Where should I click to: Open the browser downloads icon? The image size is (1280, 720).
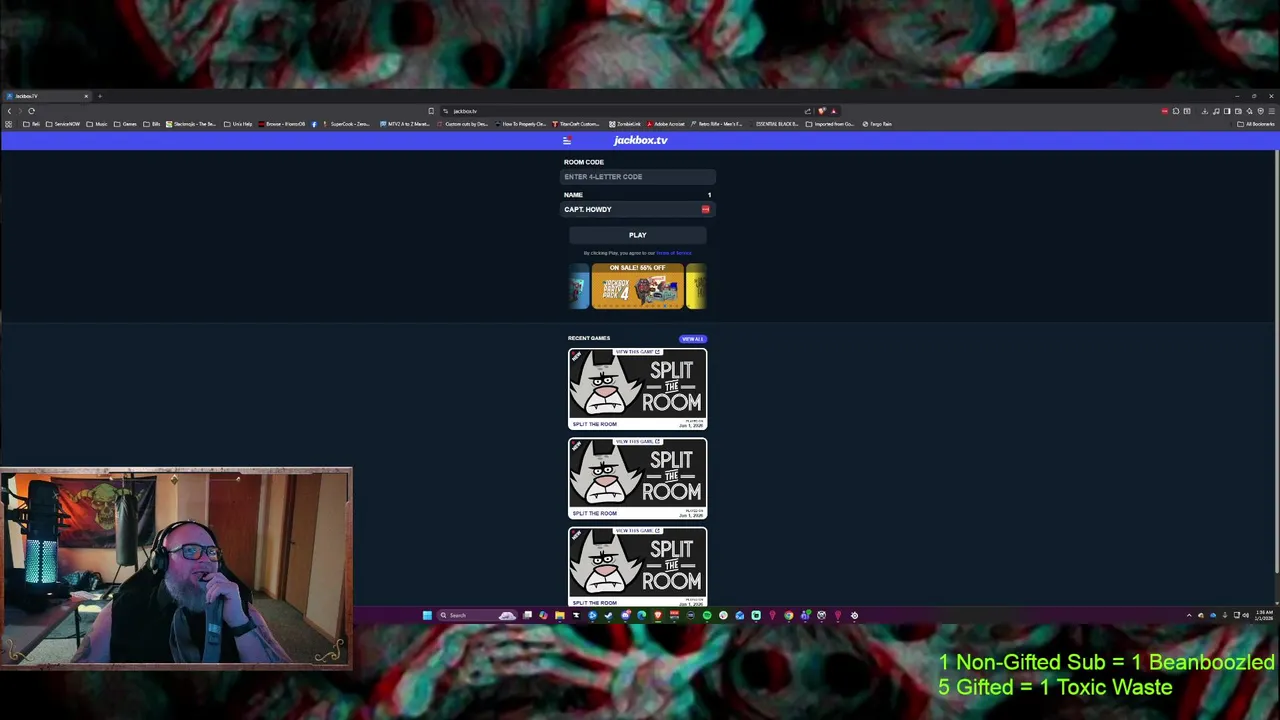(x=1205, y=111)
